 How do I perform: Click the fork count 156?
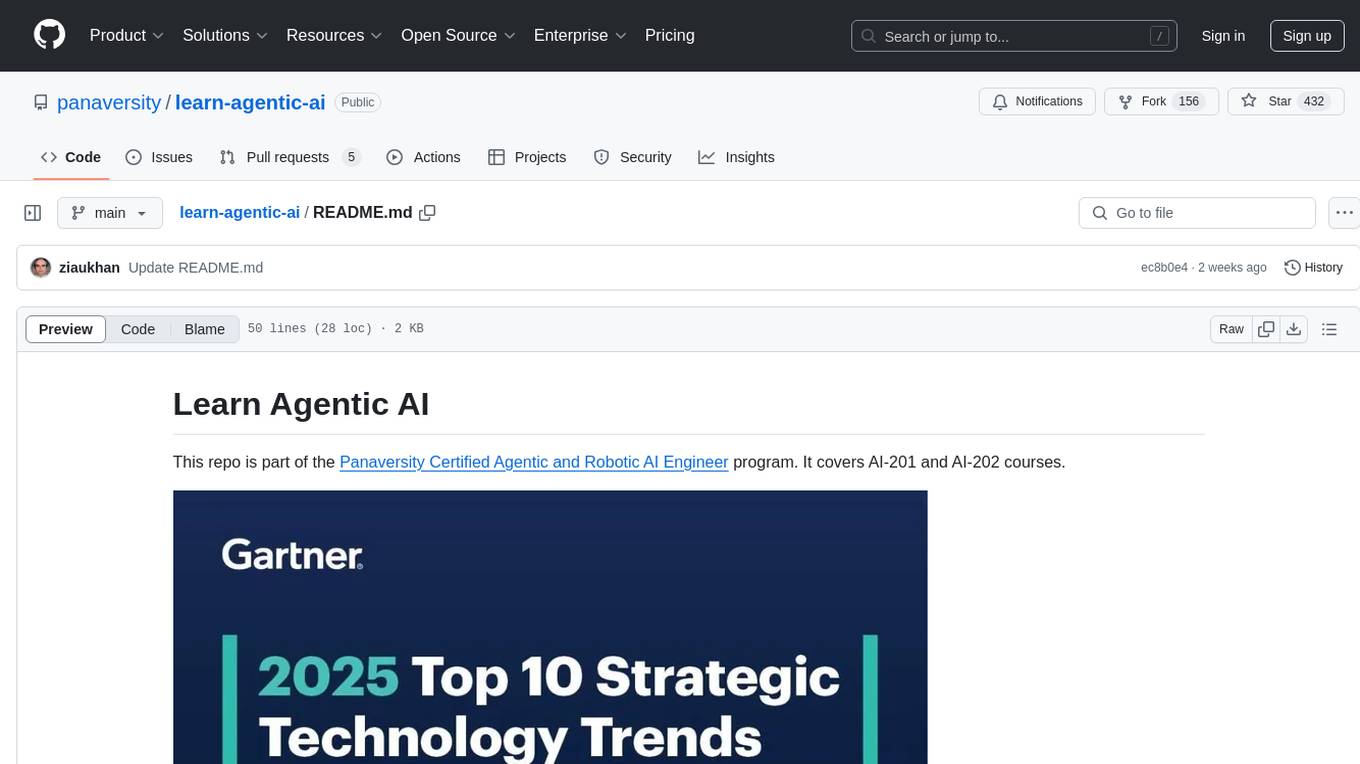click(1189, 102)
